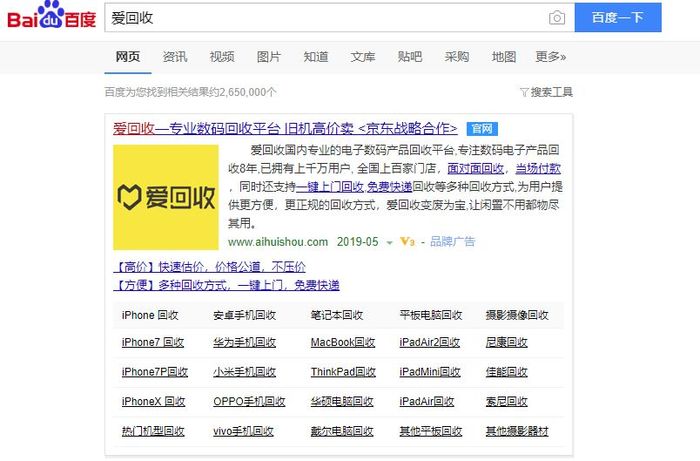
Task: Click the 官网 official site badge
Action: pos(482,129)
